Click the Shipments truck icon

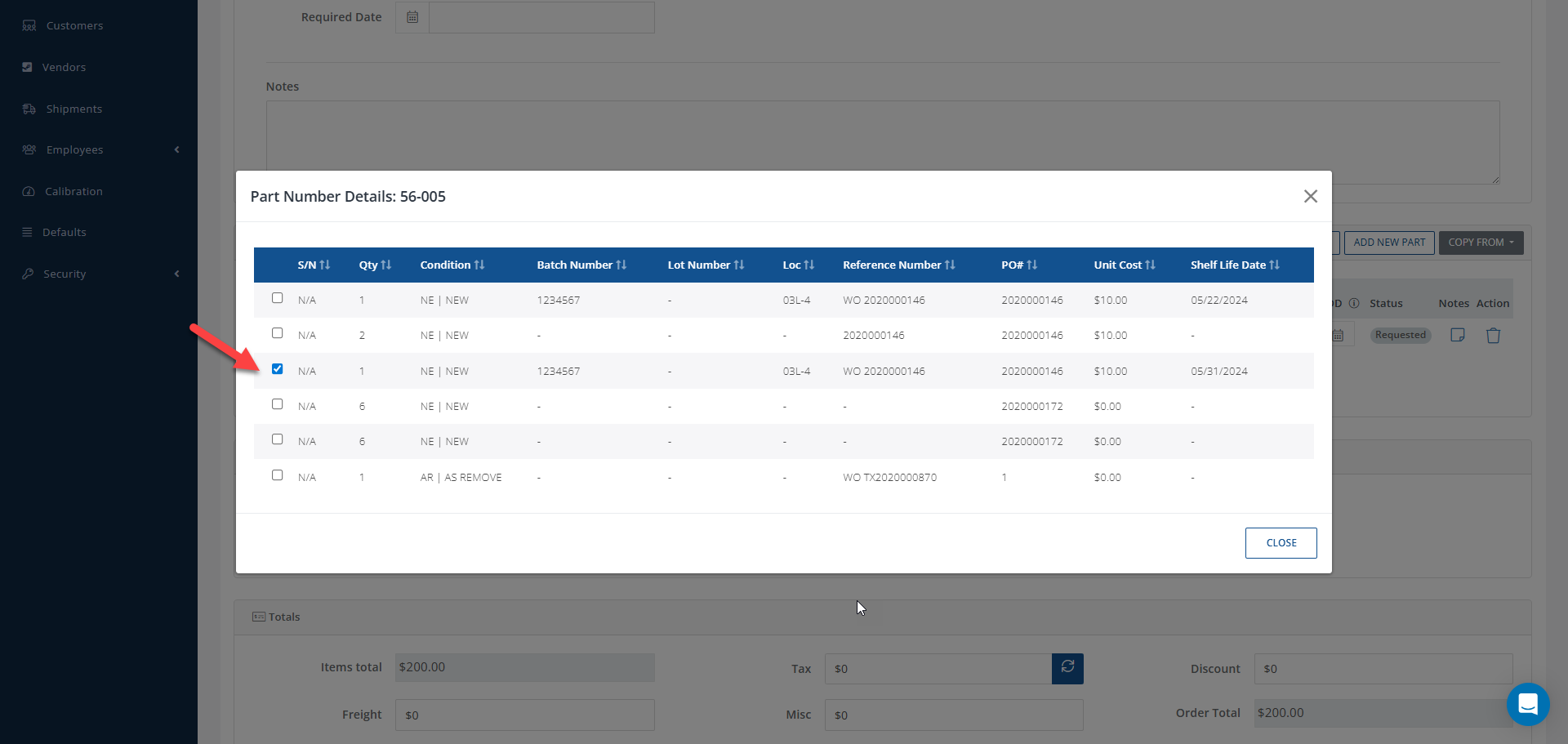[x=29, y=109]
